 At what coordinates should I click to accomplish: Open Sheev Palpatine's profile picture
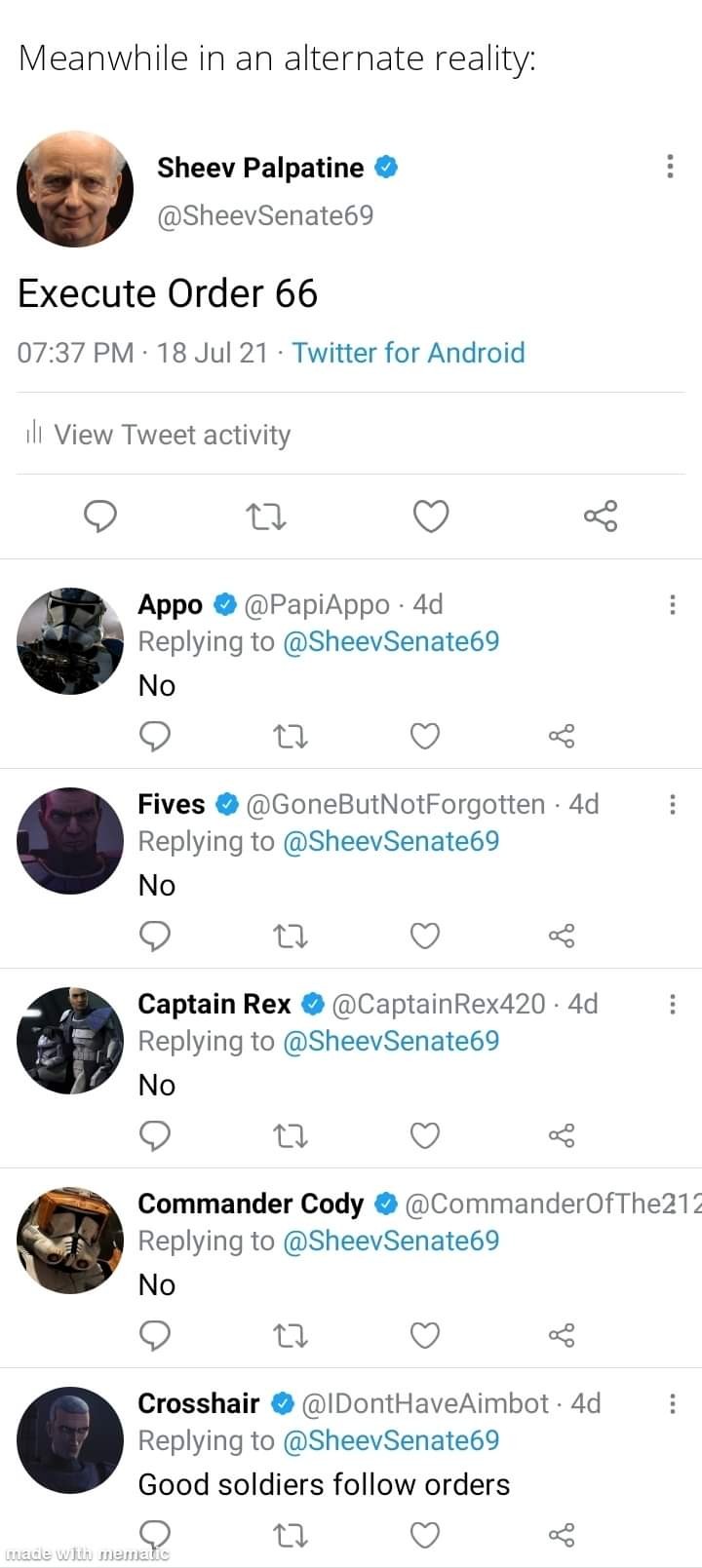click(x=75, y=189)
